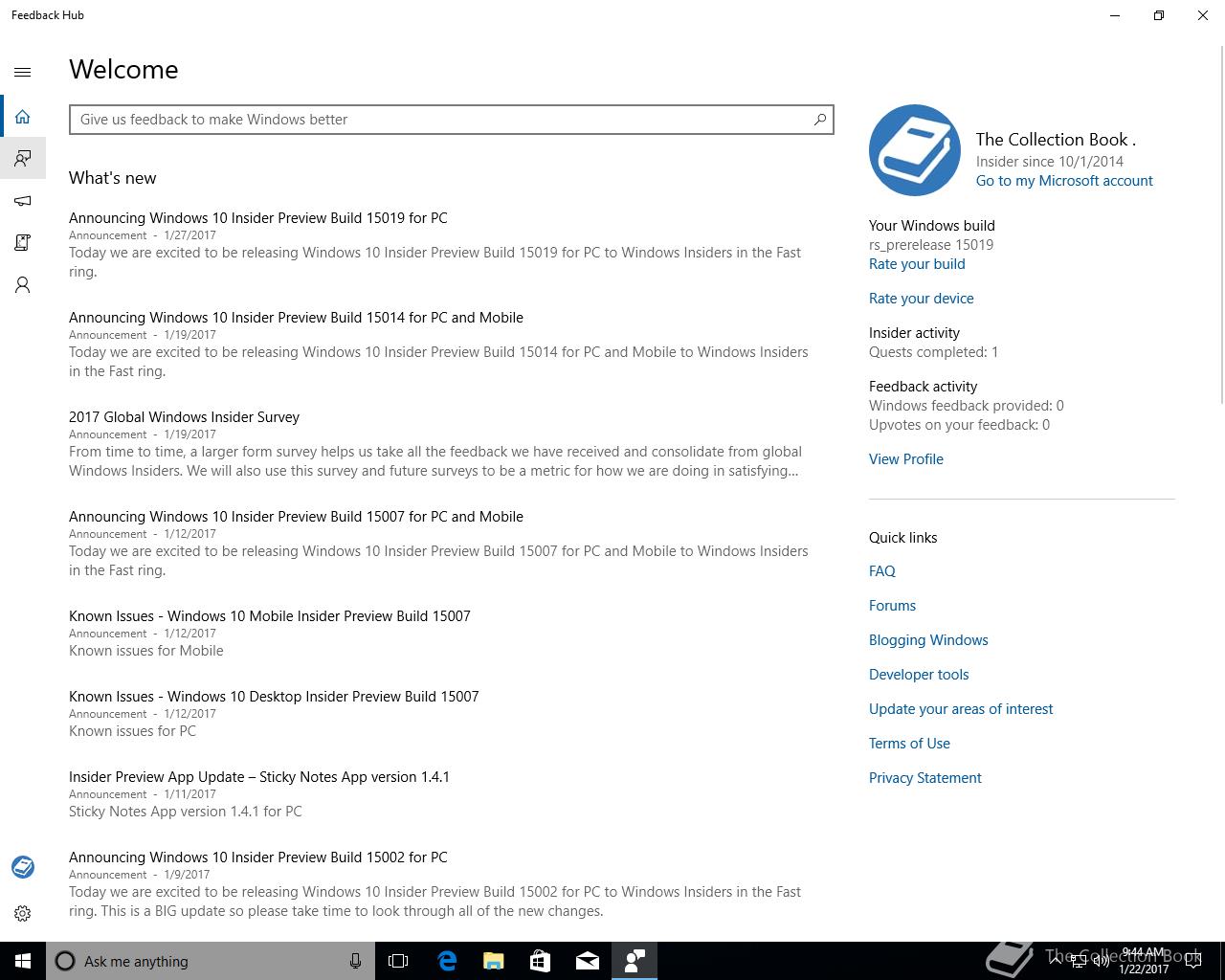Open the FAQ quick link
This screenshot has width=1225, height=980.
pyautogui.click(x=882, y=571)
